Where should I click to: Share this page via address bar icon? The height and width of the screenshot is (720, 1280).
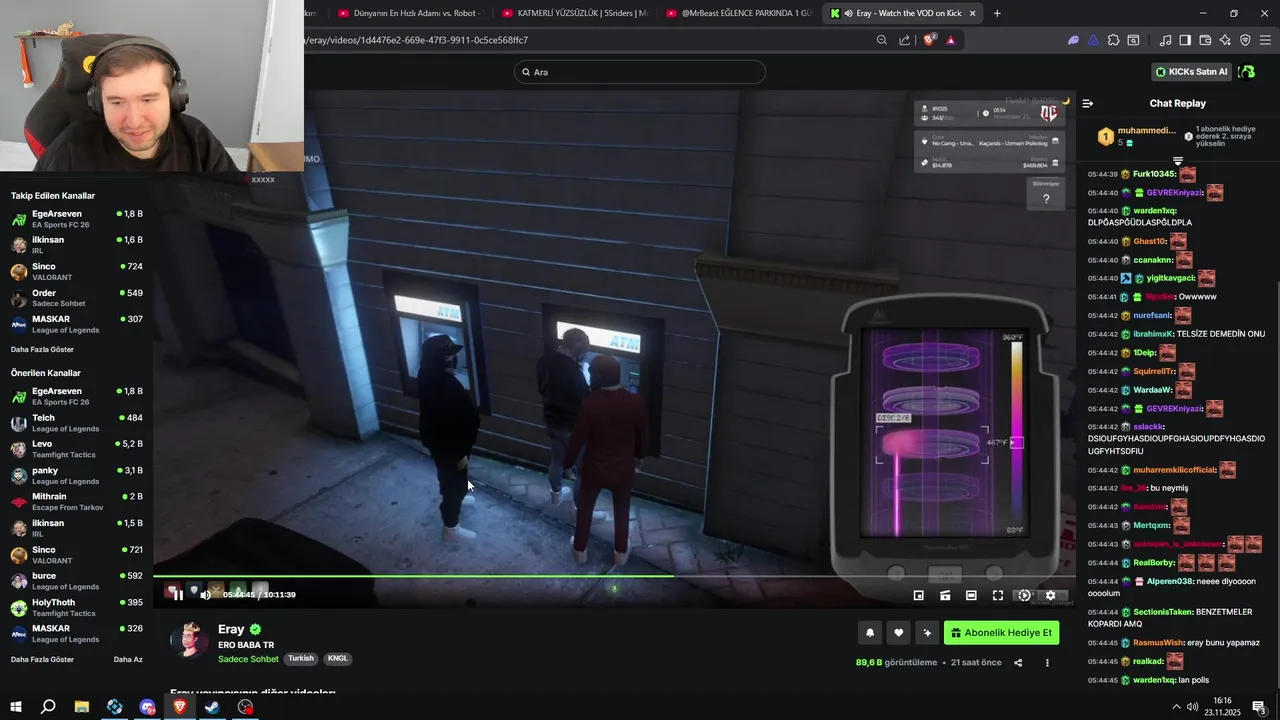(905, 40)
